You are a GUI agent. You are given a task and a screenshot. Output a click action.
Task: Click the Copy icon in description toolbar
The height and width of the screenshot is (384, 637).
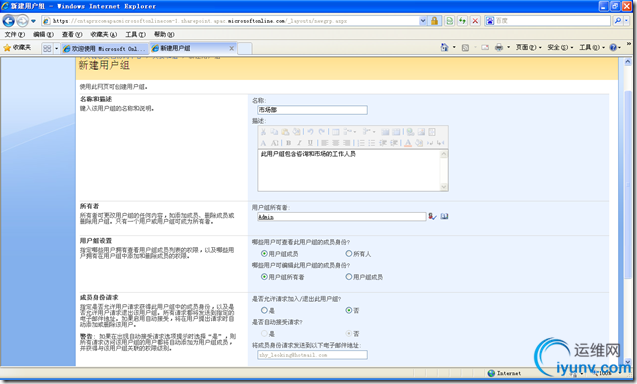[274, 132]
